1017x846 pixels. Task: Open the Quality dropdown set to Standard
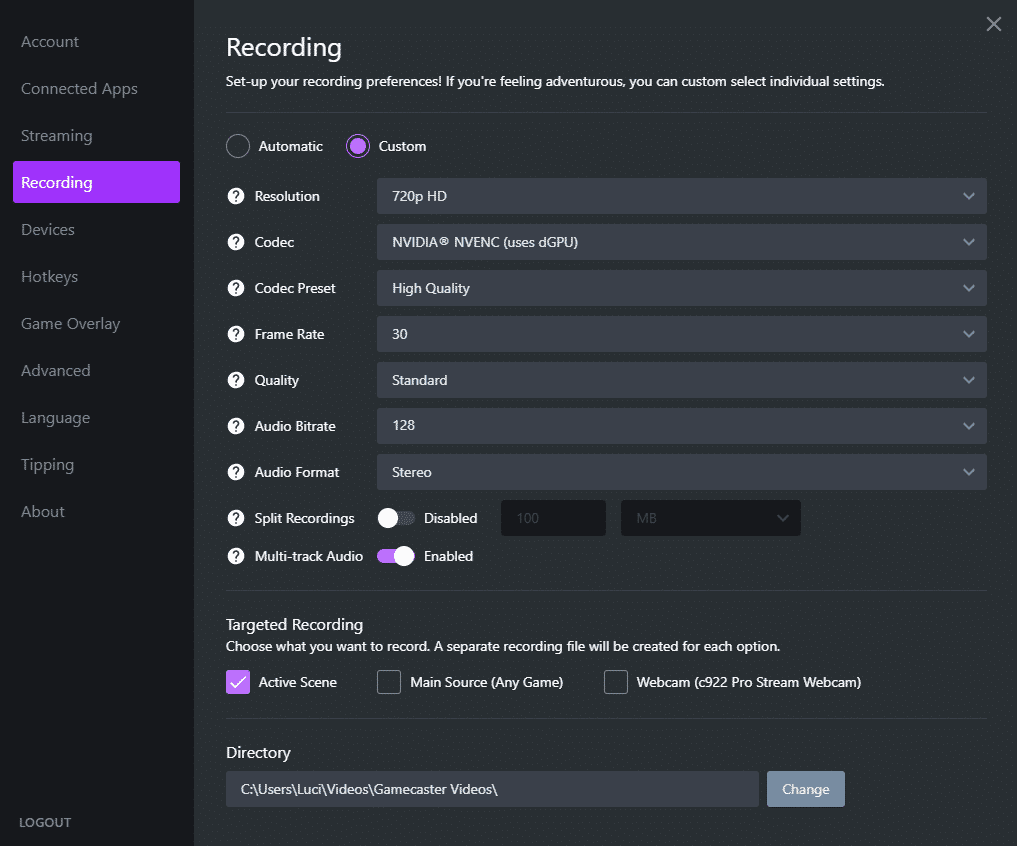681,380
